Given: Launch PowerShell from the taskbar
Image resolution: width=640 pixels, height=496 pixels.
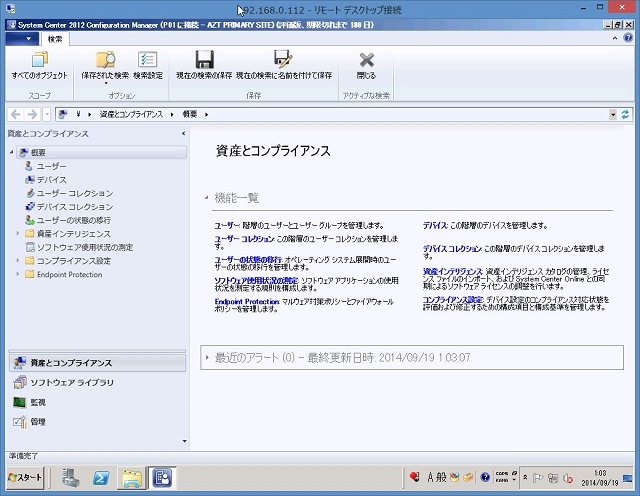Looking at the screenshot, I should (101, 478).
